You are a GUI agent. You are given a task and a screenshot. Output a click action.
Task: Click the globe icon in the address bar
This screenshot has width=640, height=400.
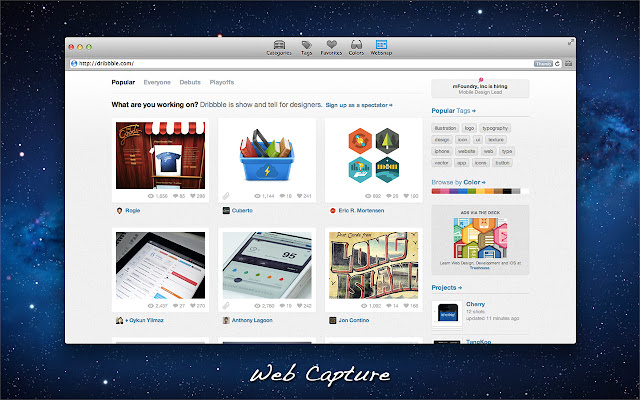coord(74,63)
